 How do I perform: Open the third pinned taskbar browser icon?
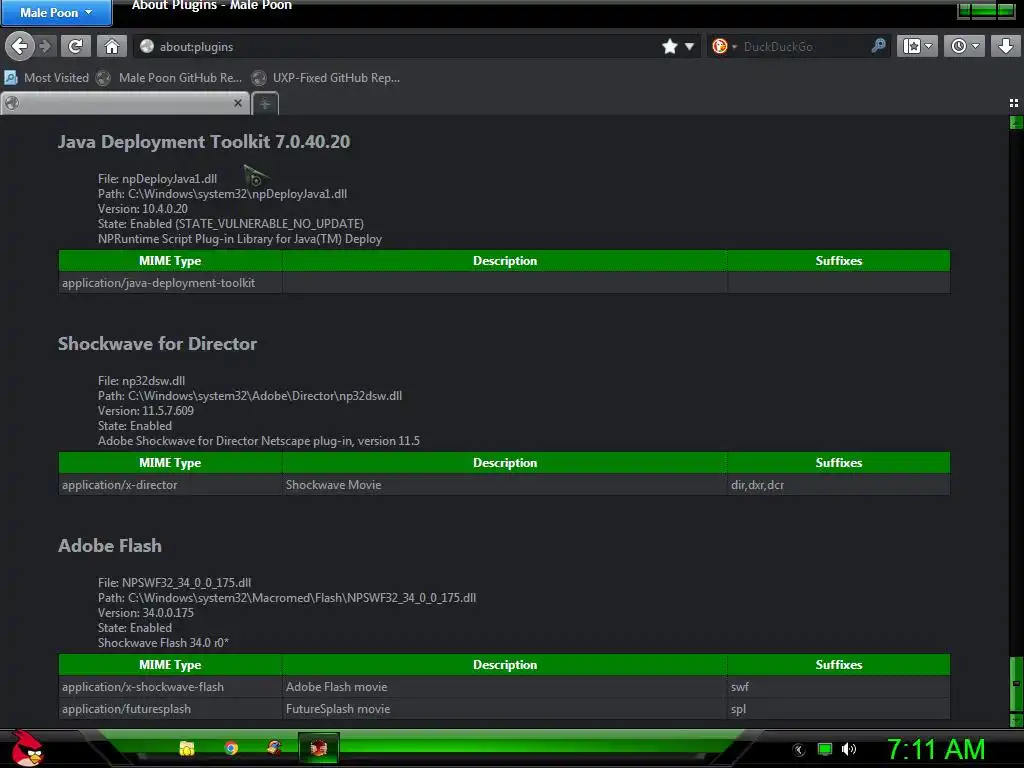click(274, 748)
